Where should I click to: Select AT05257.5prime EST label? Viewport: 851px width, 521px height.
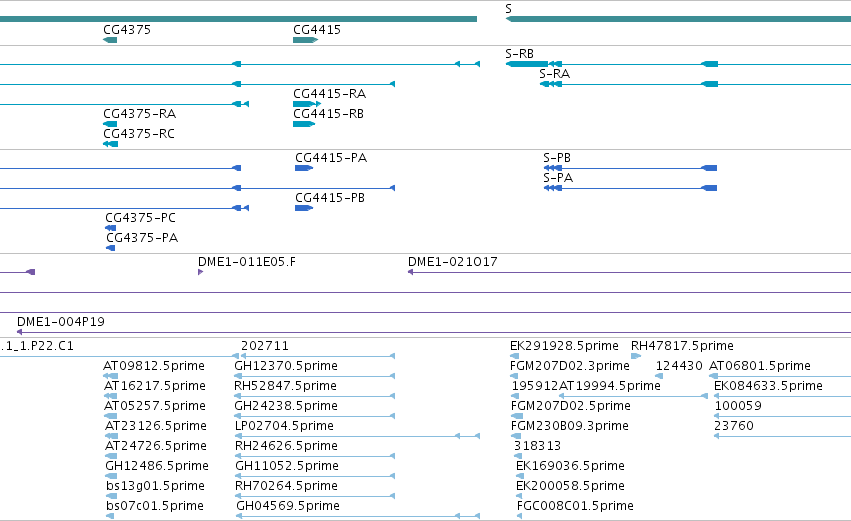click(x=155, y=406)
